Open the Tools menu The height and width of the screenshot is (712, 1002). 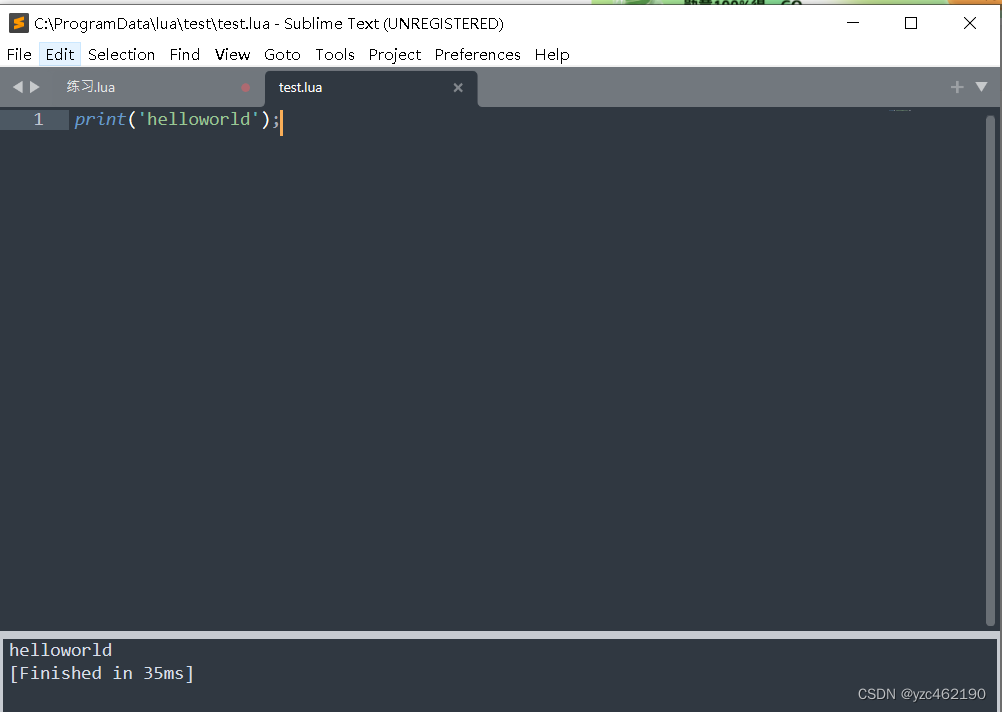[x=335, y=54]
